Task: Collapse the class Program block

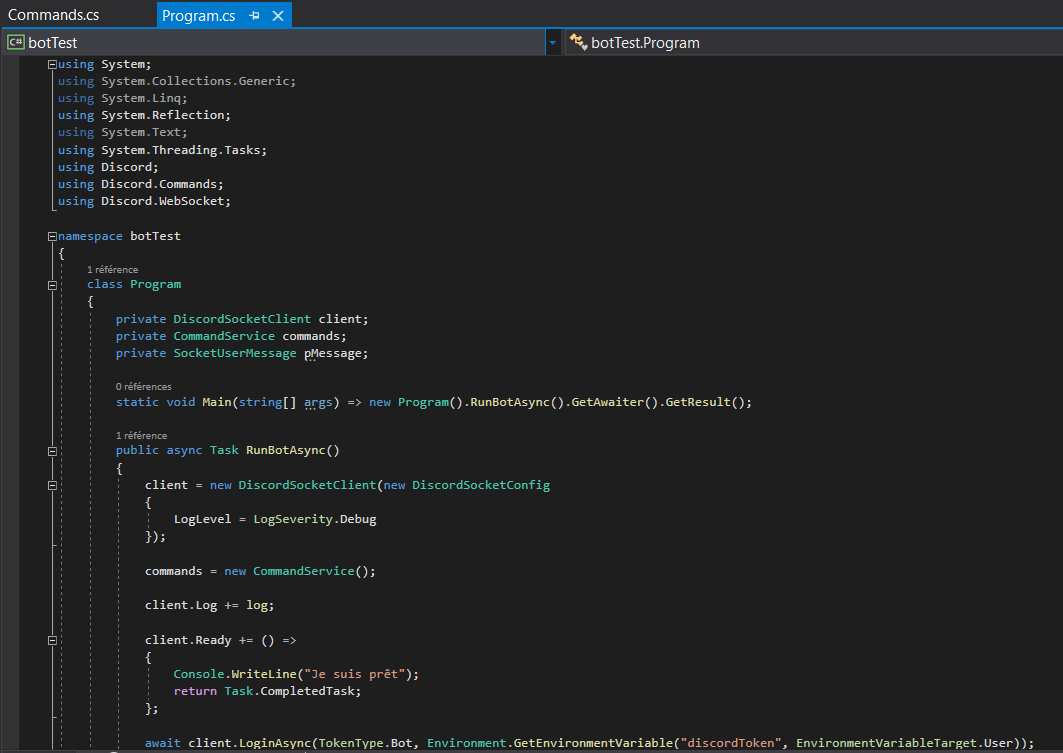Action: point(52,285)
